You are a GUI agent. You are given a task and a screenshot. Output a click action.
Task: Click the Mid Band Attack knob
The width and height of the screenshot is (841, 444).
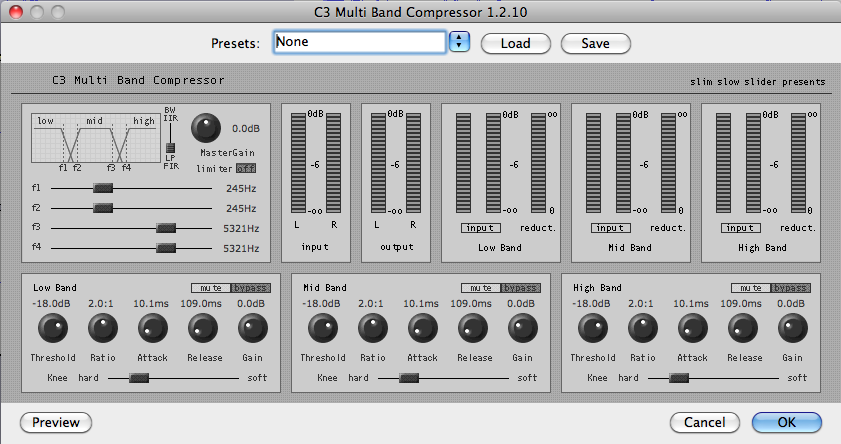(x=422, y=327)
